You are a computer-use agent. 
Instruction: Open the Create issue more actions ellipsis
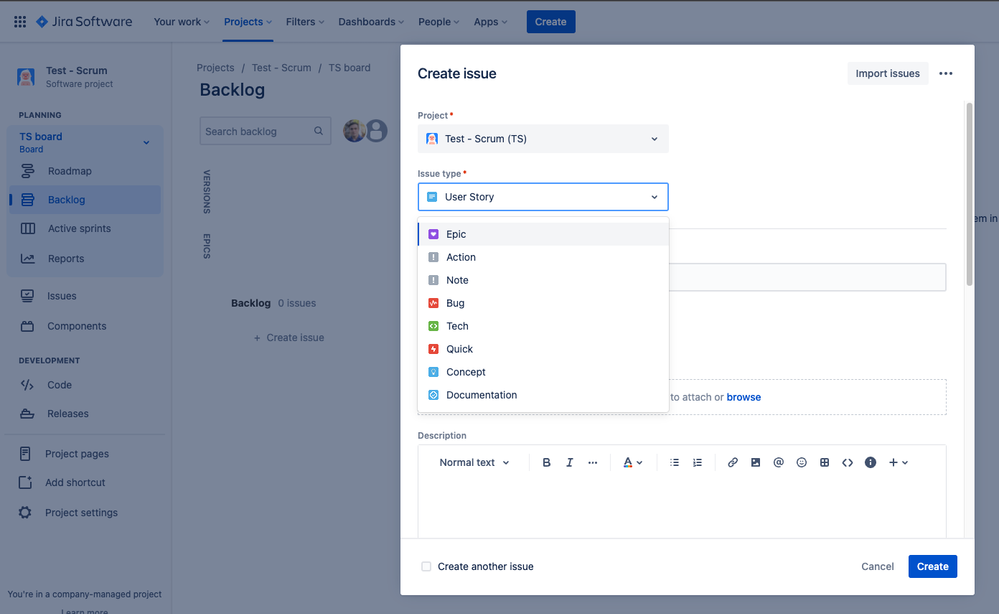pyautogui.click(x=945, y=73)
